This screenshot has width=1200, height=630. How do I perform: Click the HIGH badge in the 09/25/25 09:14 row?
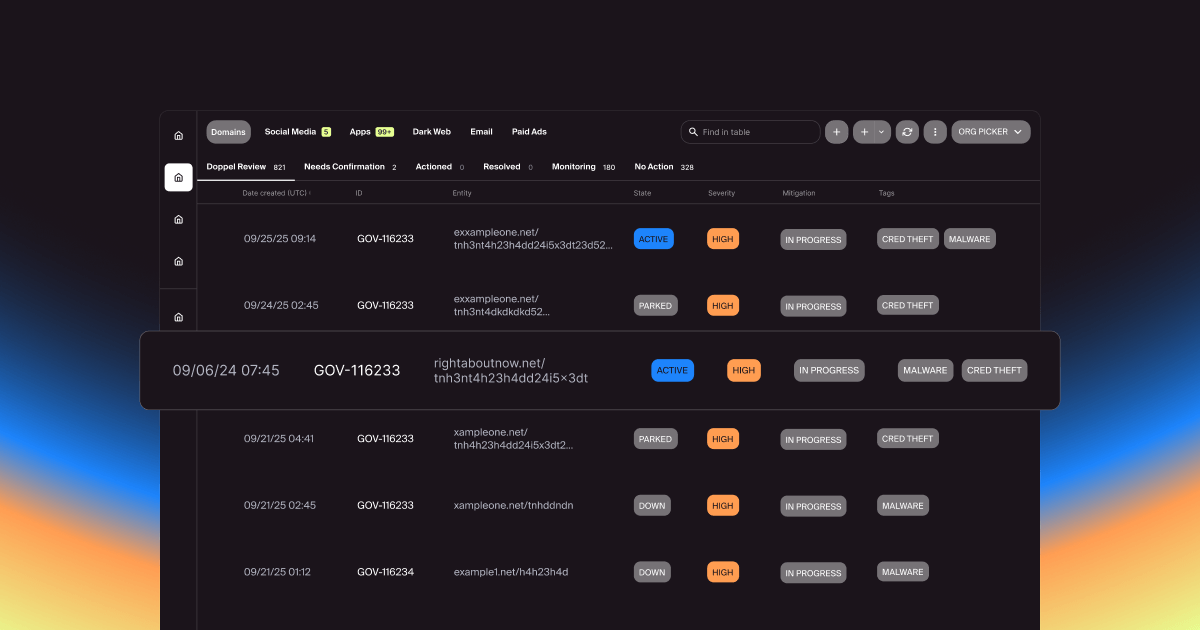coord(723,239)
